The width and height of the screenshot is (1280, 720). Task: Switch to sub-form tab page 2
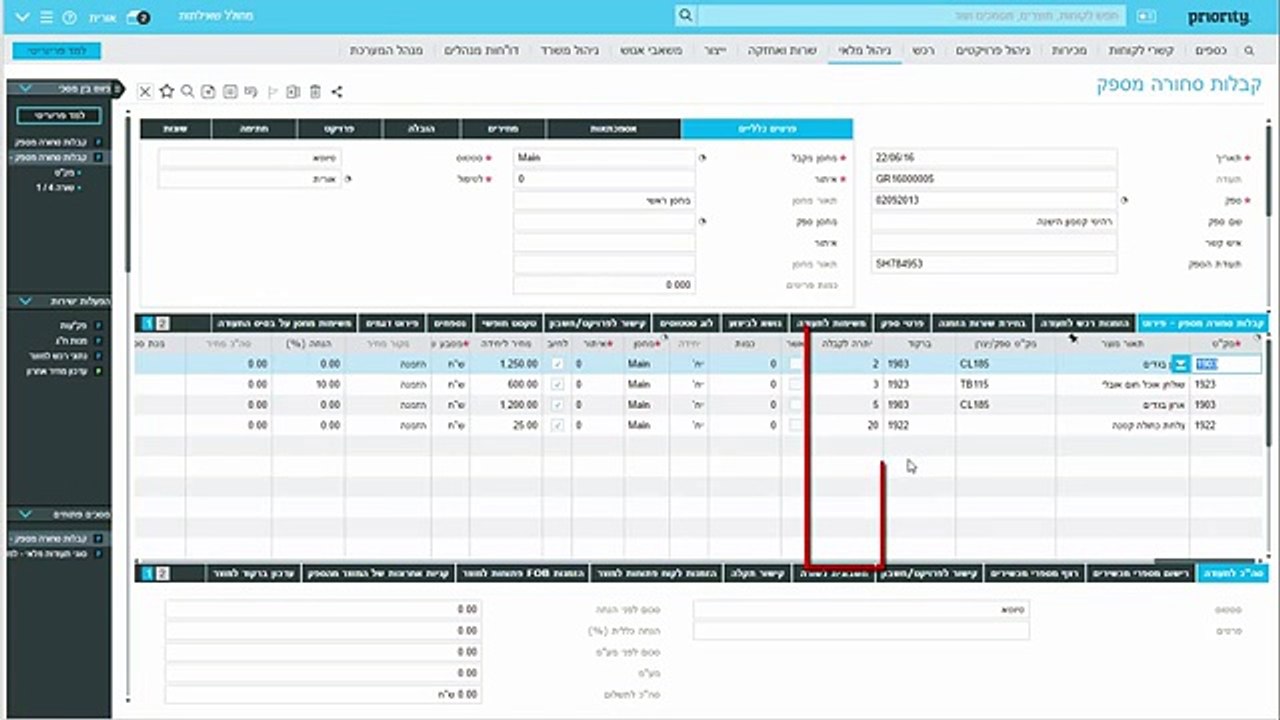[164, 324]
